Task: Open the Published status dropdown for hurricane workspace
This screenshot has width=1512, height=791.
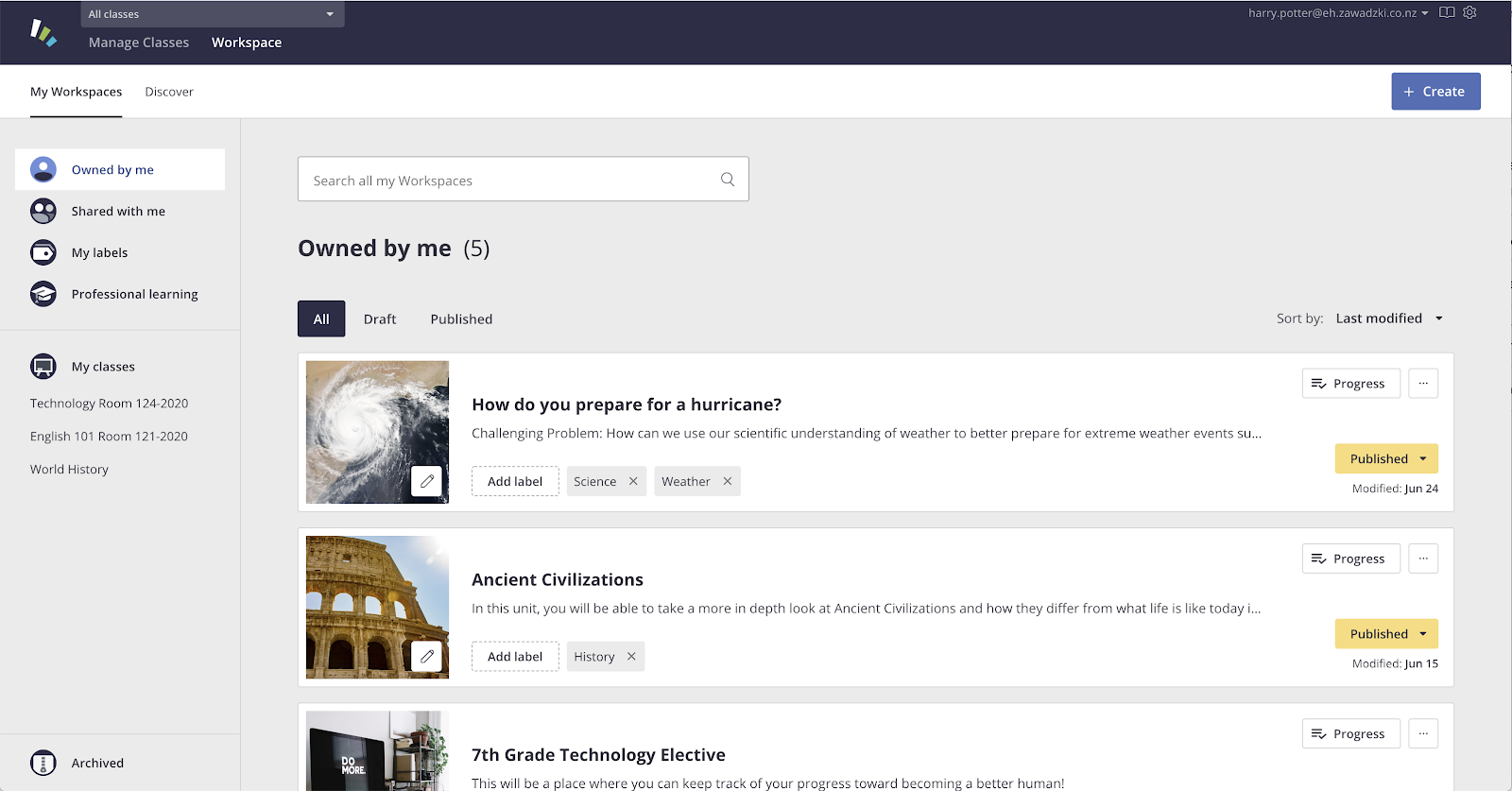Action: [x=1386, y=458]
